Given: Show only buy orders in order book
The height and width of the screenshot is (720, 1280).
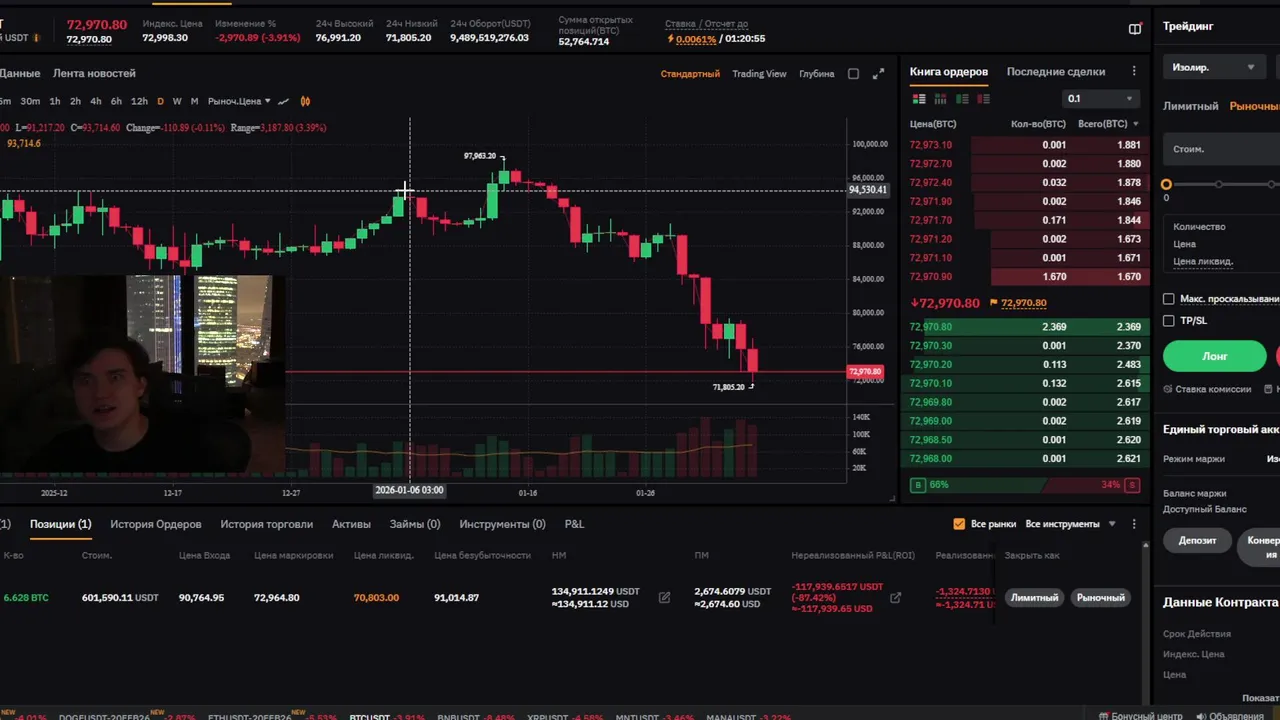Looking at the screenshot, I should 962,99.
